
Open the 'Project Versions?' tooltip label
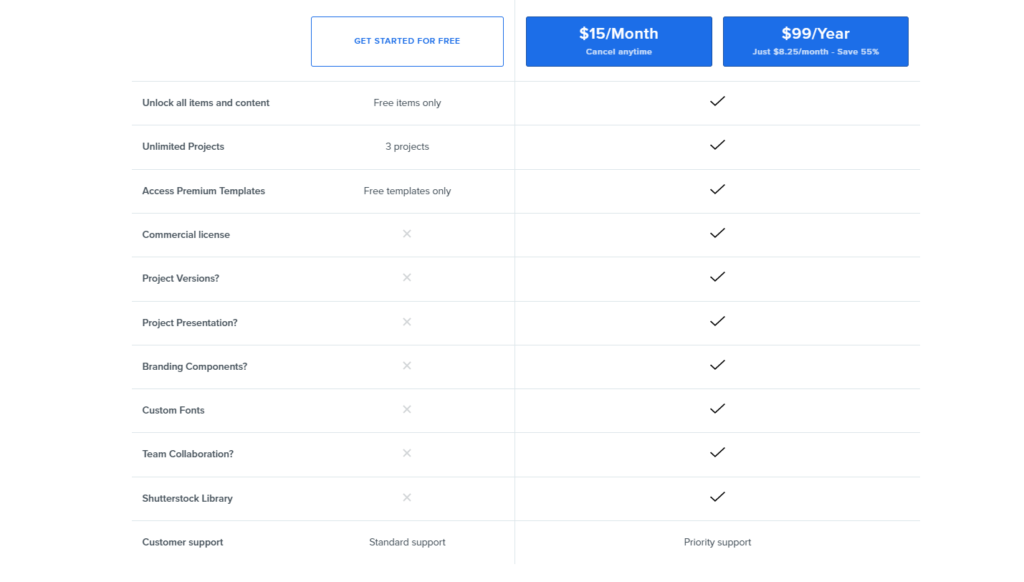coord(181,278)
